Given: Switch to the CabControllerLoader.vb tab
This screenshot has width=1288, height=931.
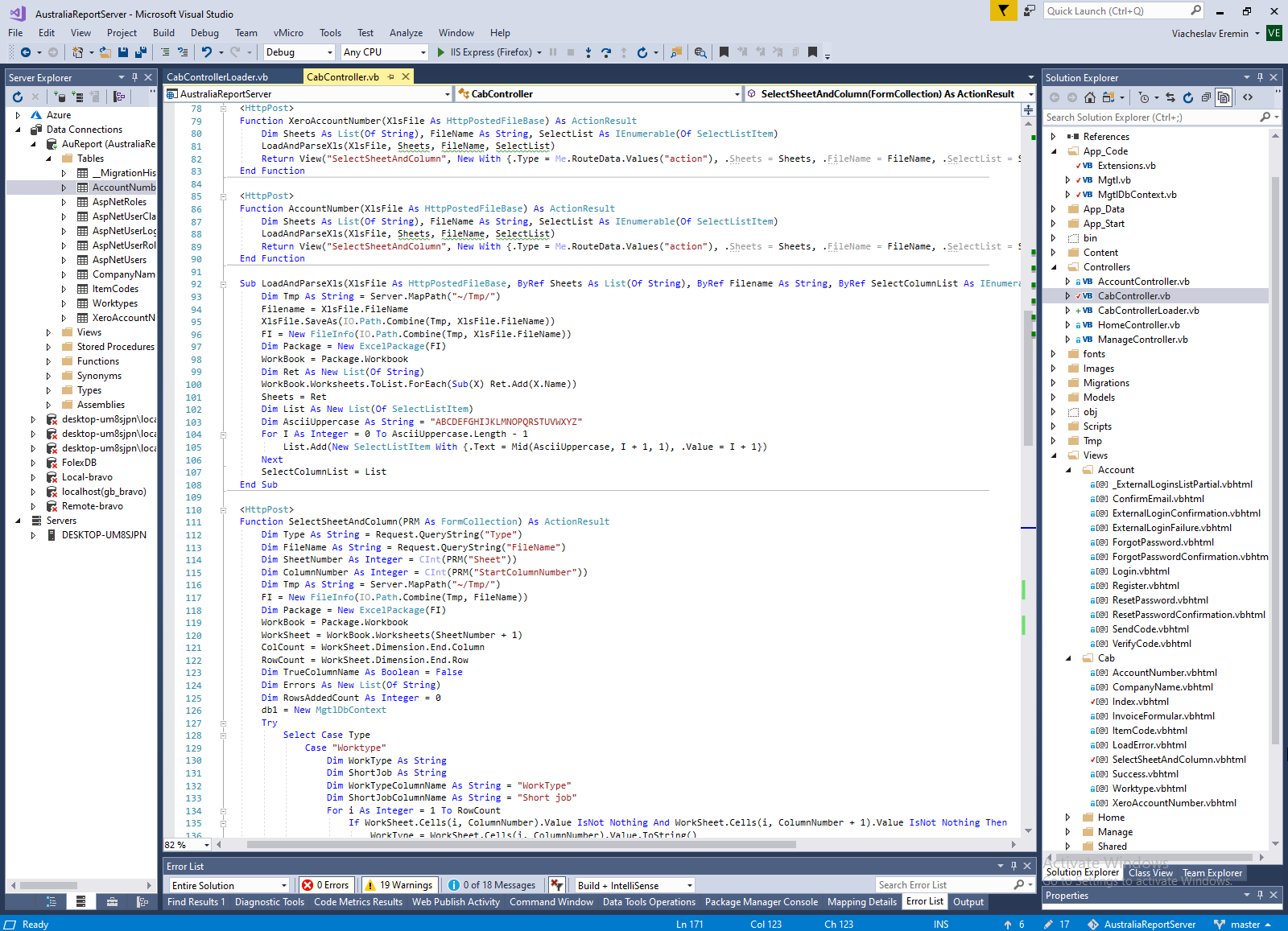Looking at the screenshot, I should click(217, 77).
